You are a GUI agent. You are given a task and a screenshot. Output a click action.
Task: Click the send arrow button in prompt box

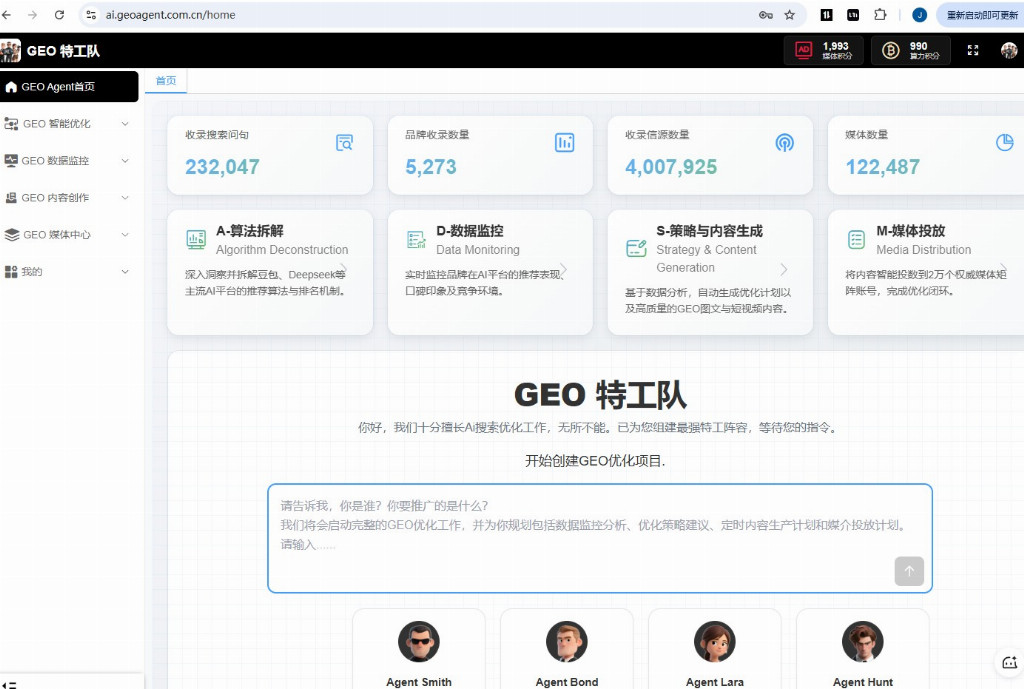coord(908,571)
